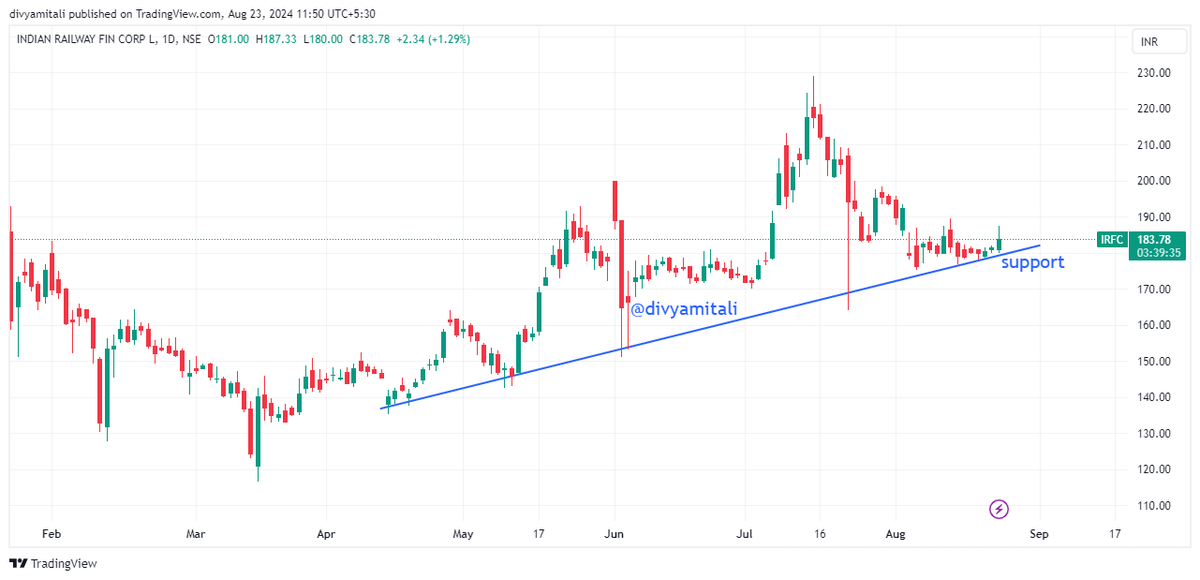This screenshot has height=580, width=1200.
Task: Click the 'support' text annotation
Action: 1032,263
